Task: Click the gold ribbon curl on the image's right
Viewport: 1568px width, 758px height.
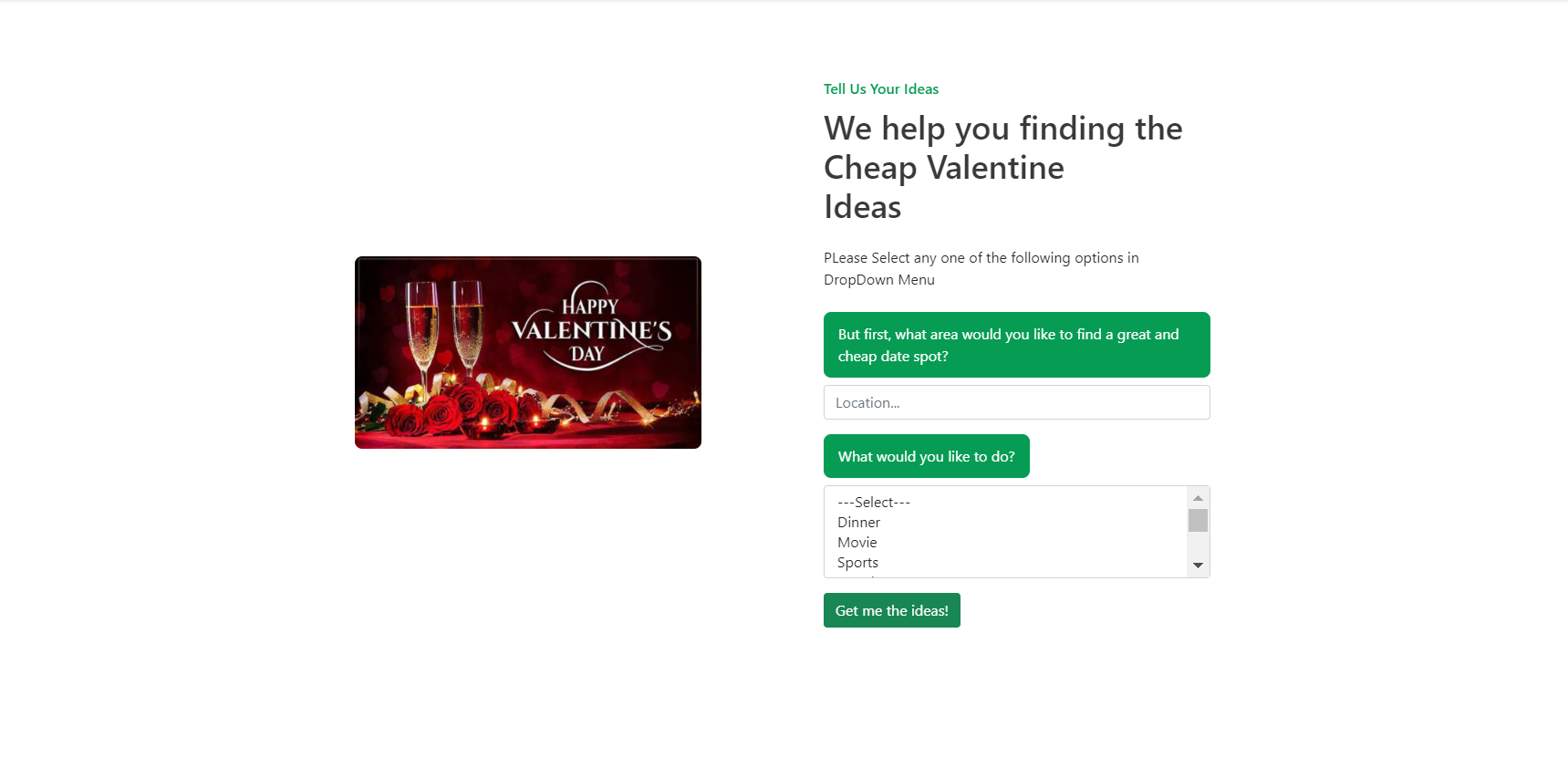Action: click(622, 403)
